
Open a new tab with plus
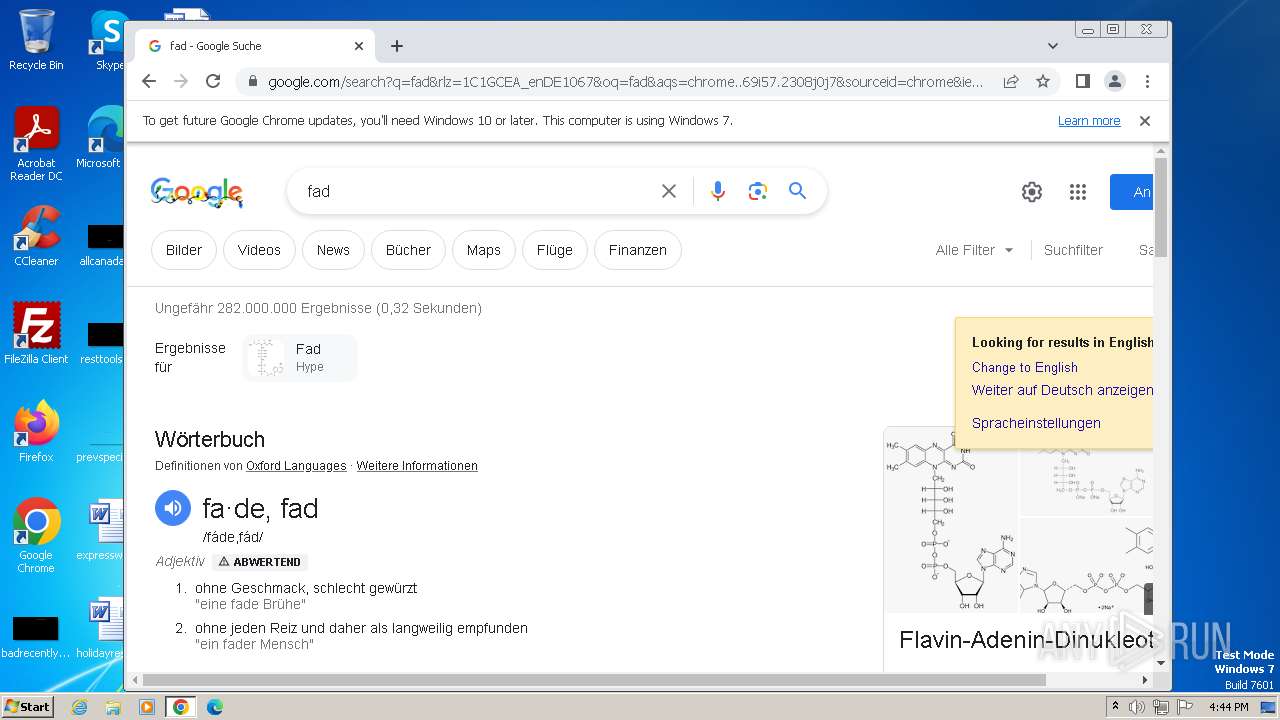[x=397, y=46]
